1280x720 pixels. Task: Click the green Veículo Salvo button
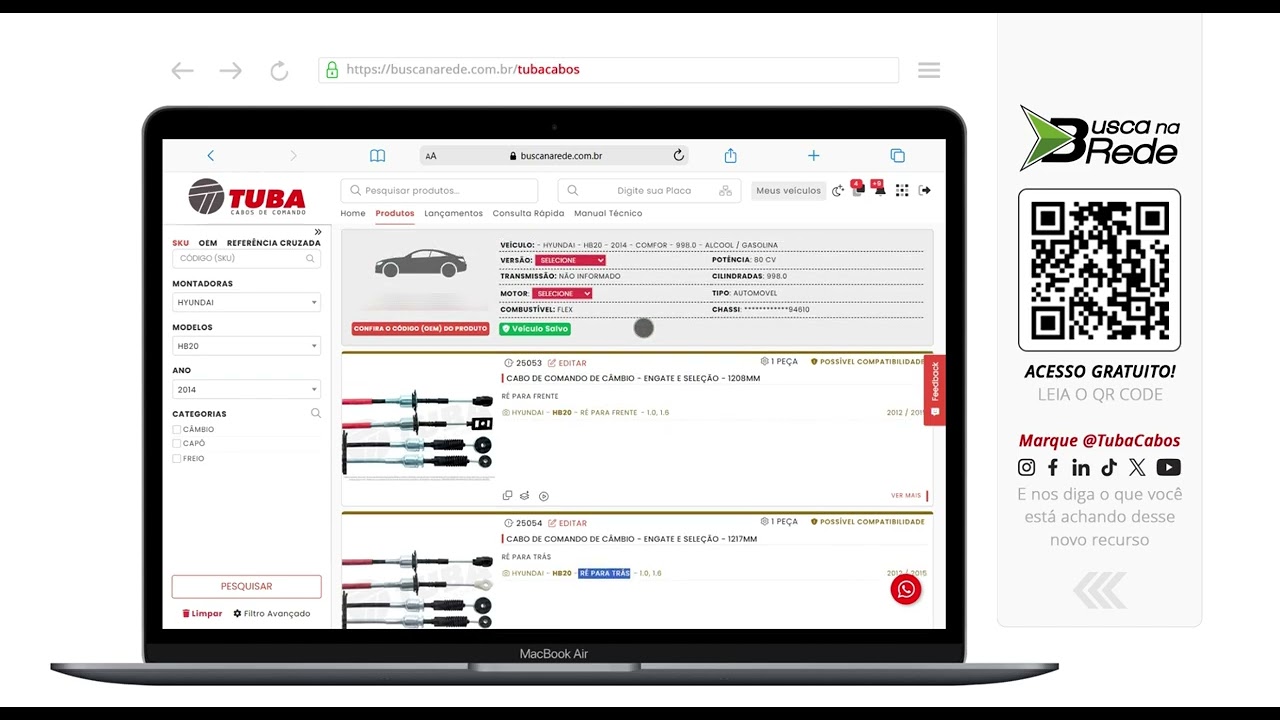[535, 328]
